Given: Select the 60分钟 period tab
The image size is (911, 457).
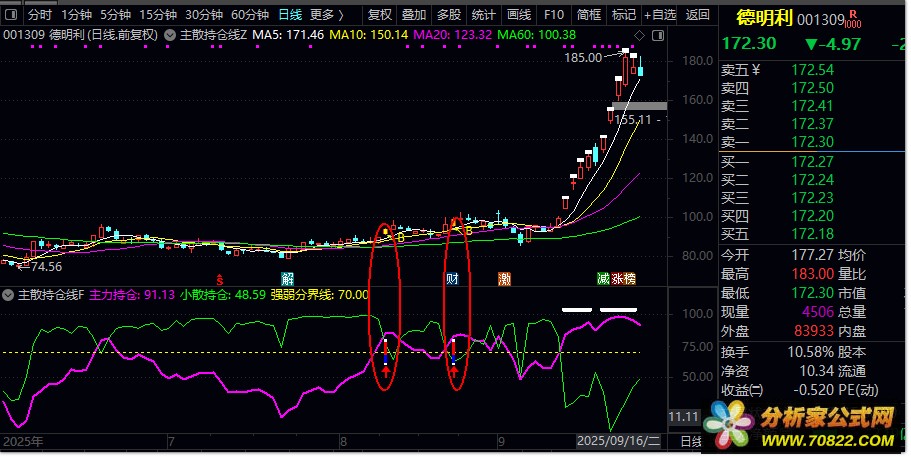Looking at the screenshot, I should coord(250,15).
